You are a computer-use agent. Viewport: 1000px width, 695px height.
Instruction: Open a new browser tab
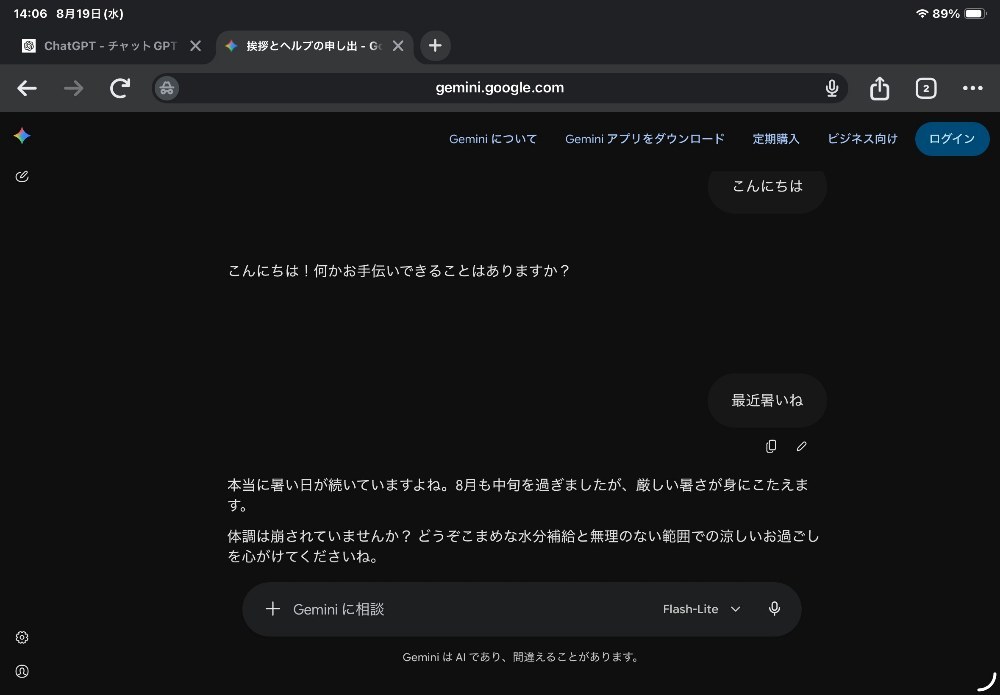tap(435, 46)
